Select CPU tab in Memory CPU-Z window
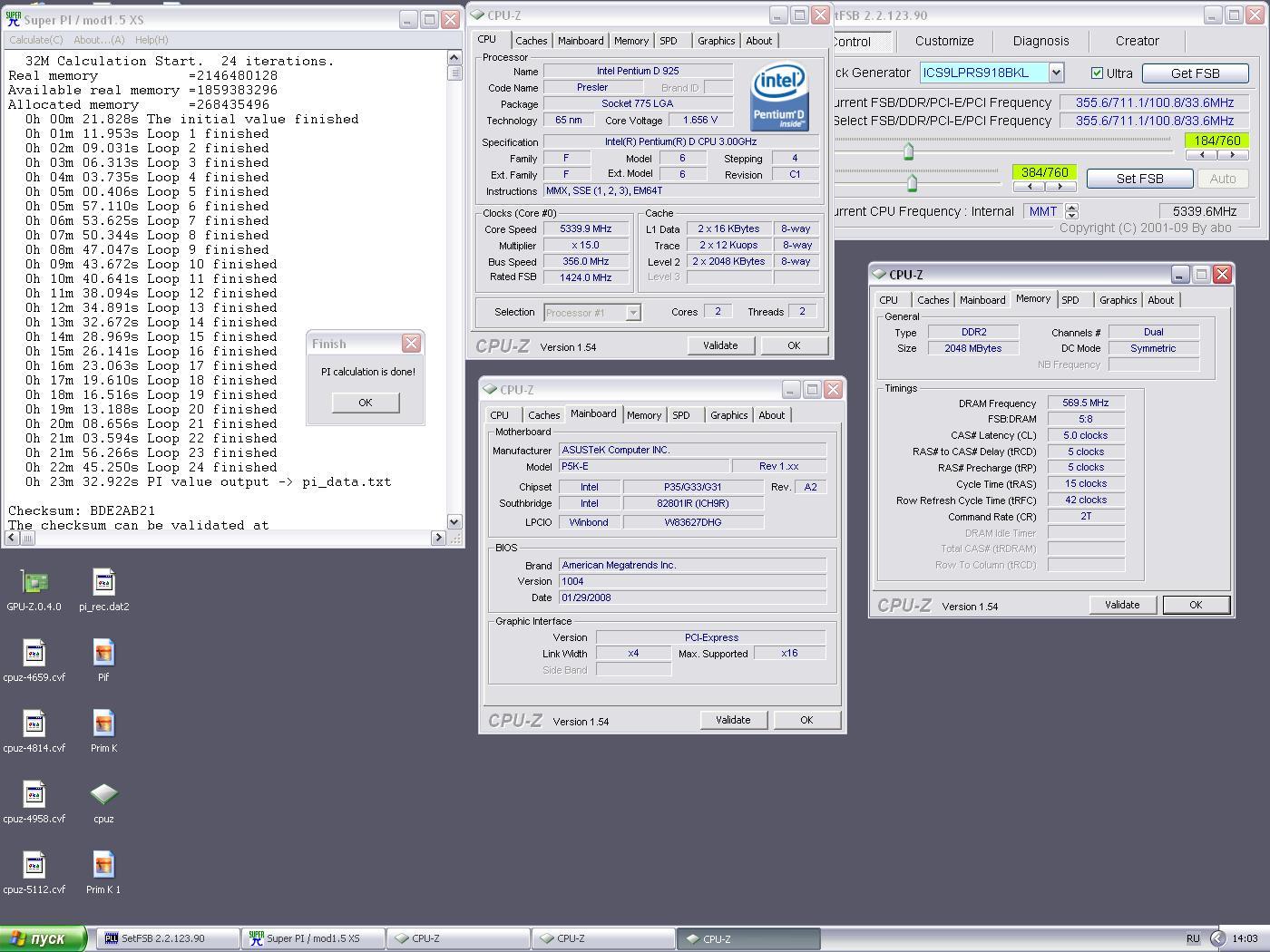 tap(888, 300)
